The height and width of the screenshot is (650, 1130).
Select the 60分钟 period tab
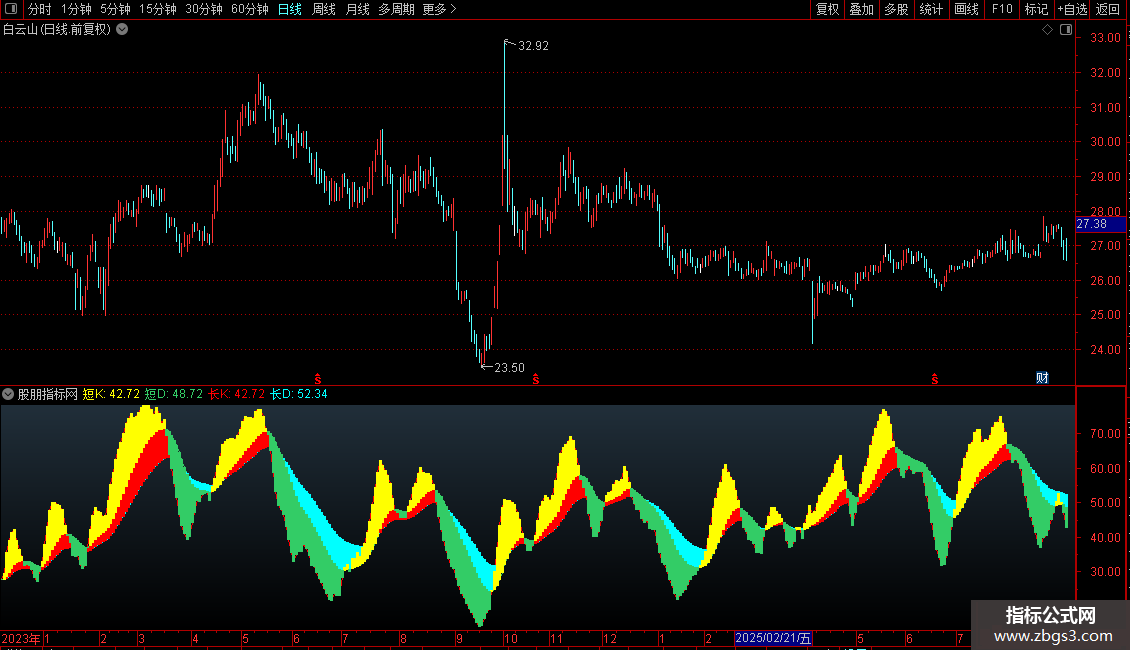click(250, 9)
